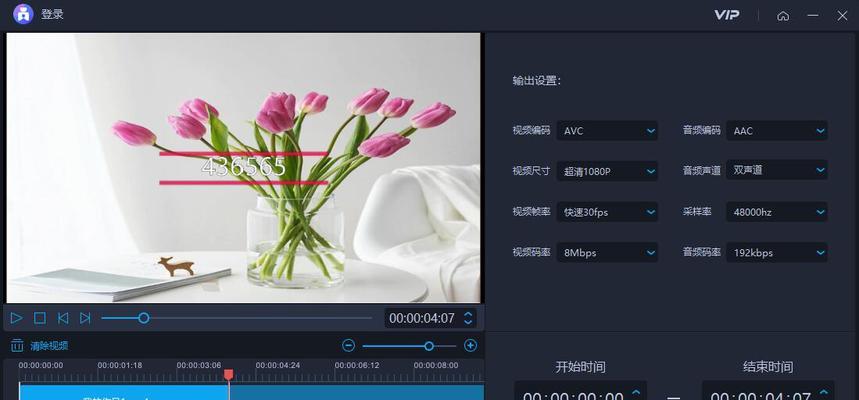Open the 视频尺寸 超清1080P dropdown
This screenshot has height=400, width=859.
[607, 171]
